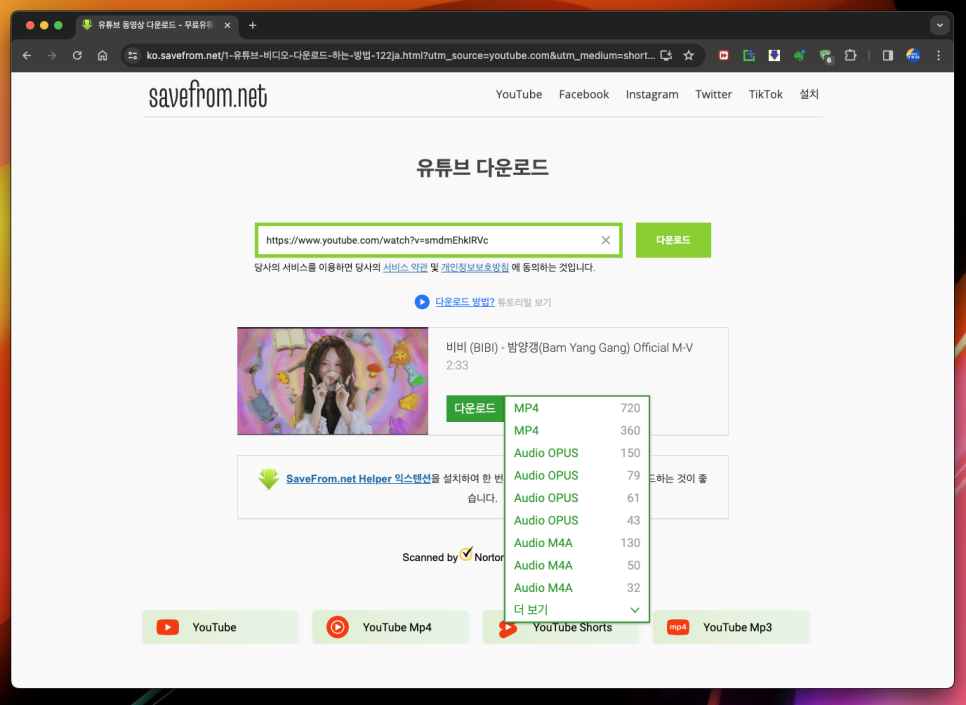Select MP4 360 from the format list

[x=577, y=430]
